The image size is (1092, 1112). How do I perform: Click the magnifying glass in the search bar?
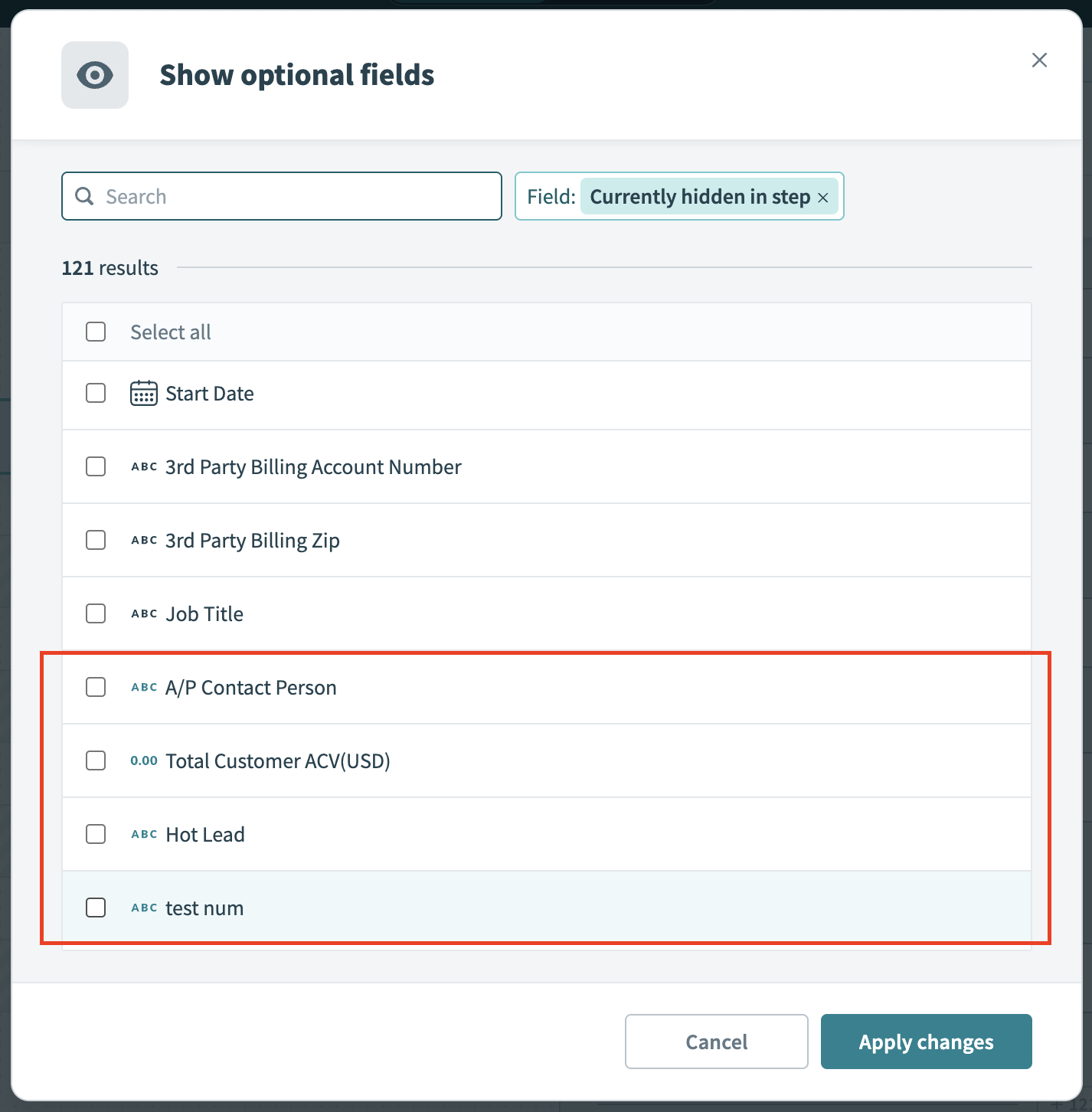click(x=84, y=196)
